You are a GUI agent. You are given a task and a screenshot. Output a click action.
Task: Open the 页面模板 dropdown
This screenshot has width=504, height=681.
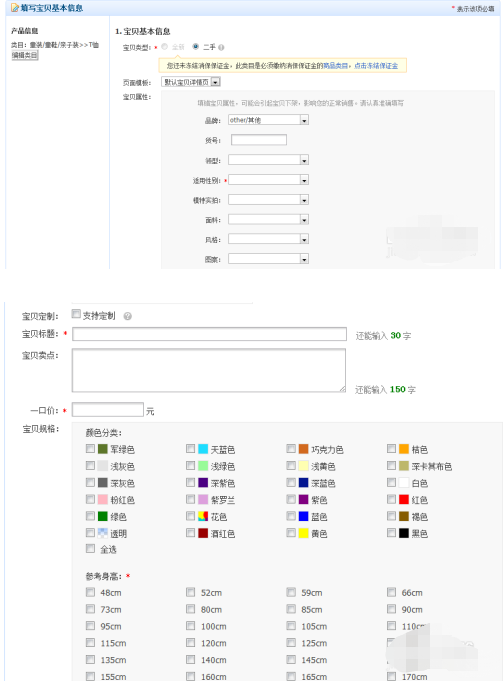point(191,82)
